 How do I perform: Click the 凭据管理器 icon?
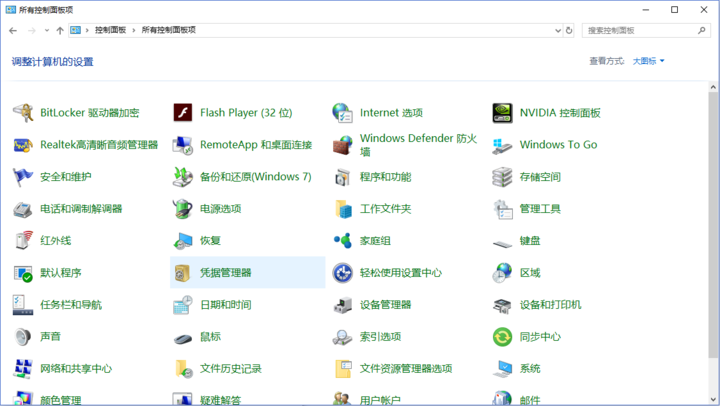(183, 273)
